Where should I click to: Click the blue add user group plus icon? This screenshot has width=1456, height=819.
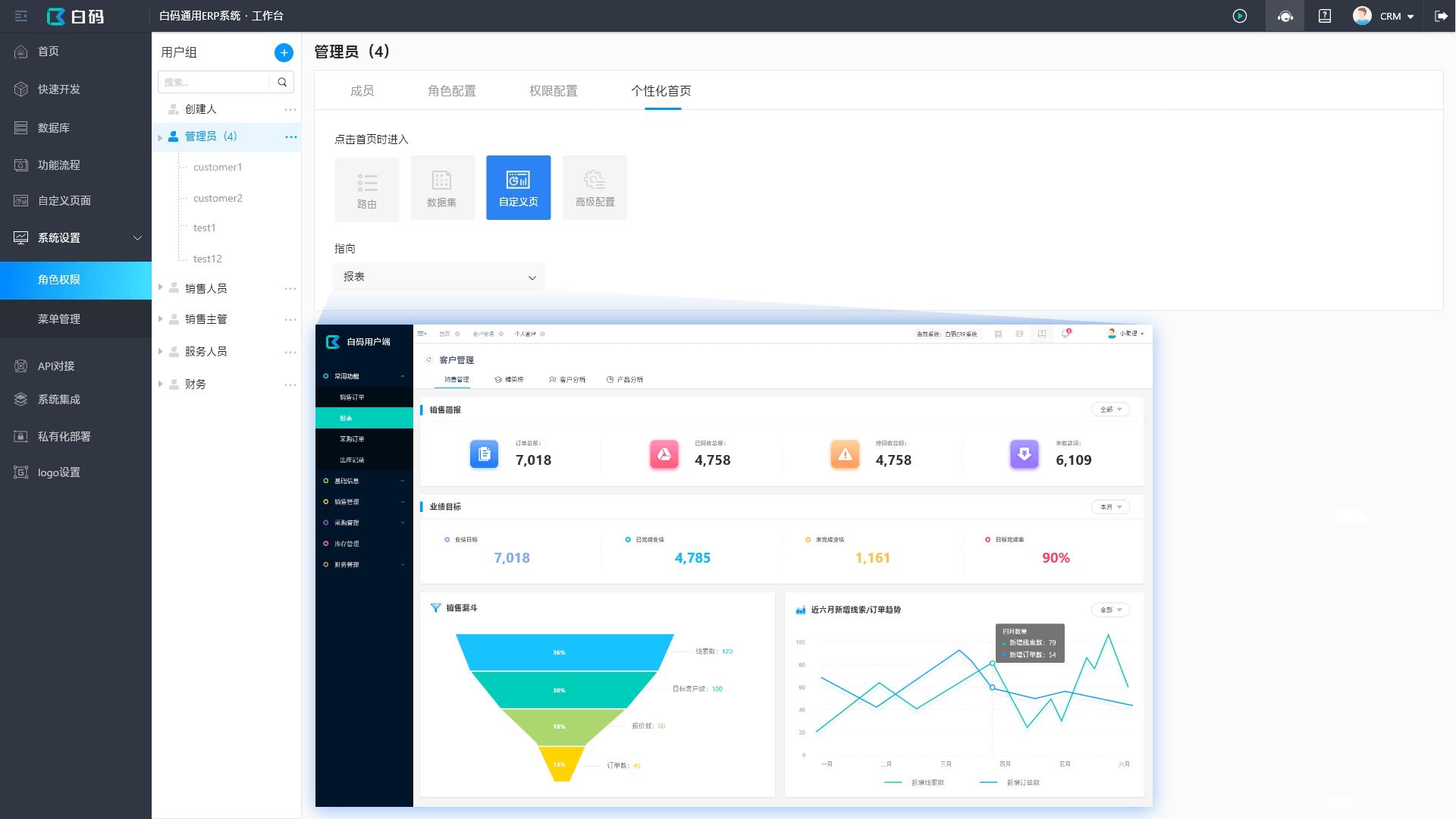[x=284, y=52]
